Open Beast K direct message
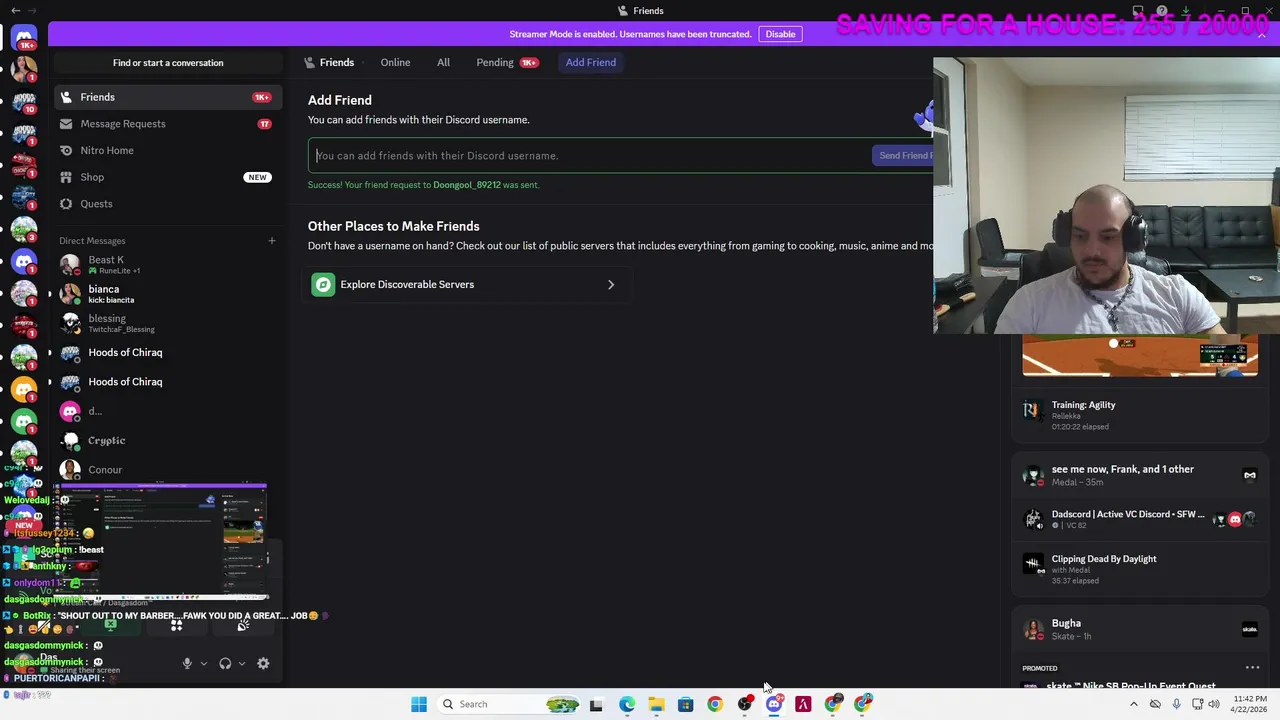 (167, 264)
